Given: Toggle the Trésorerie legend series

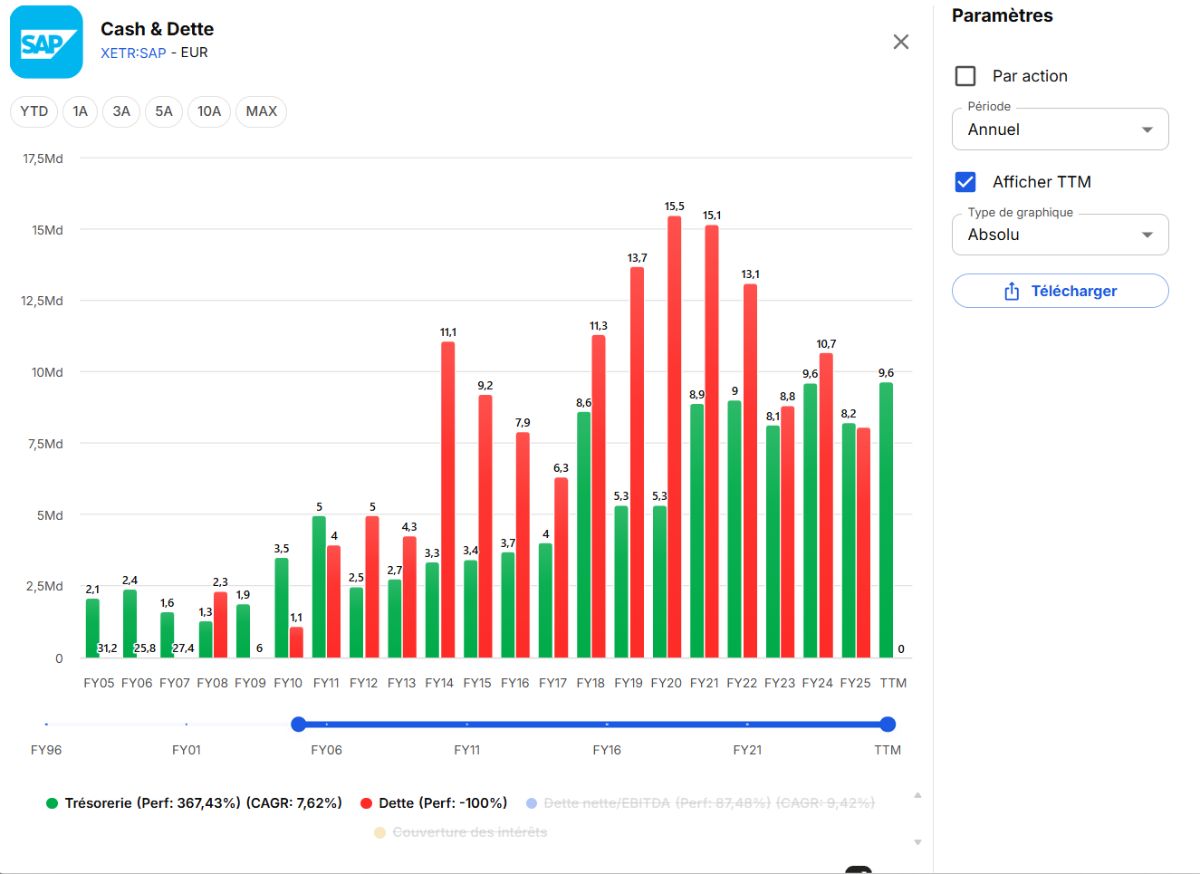Looking at the screenshot, I should pos(194,803).
